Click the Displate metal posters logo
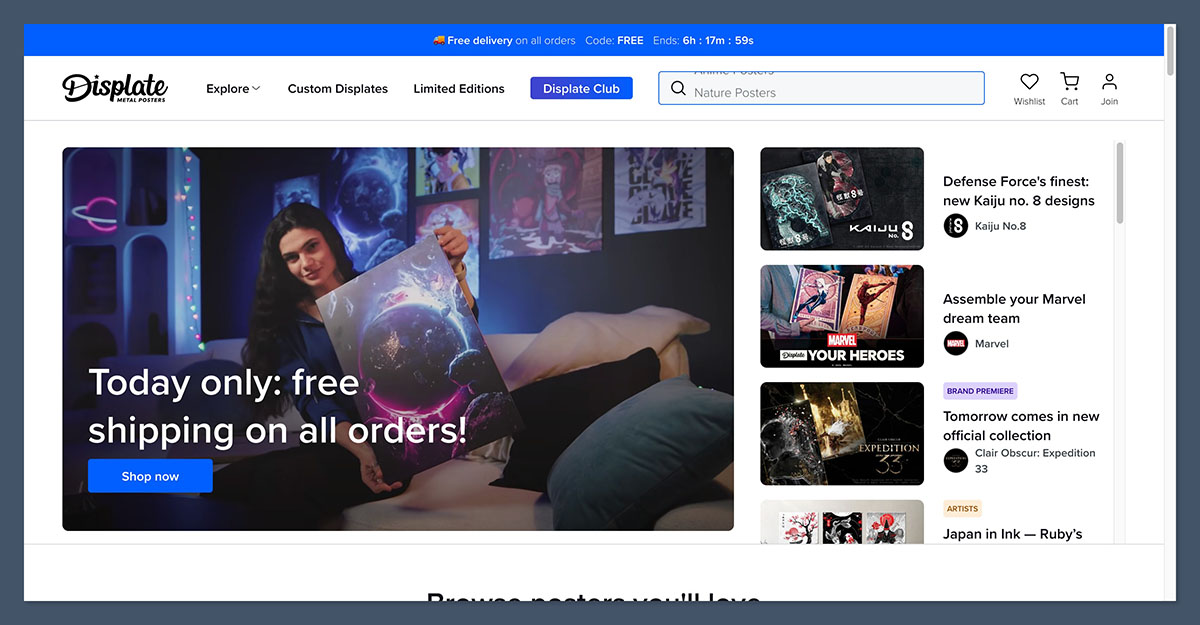Screen dimensions: 1200x625 (115, 88)
